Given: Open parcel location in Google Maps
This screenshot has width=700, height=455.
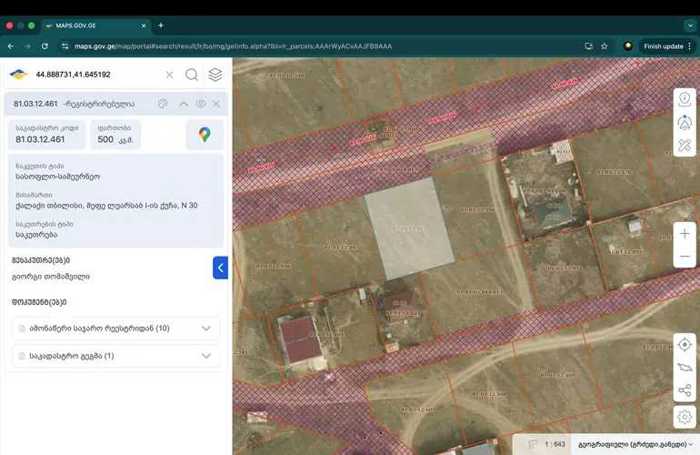Looking at the screenshot, I should (204, 134).
